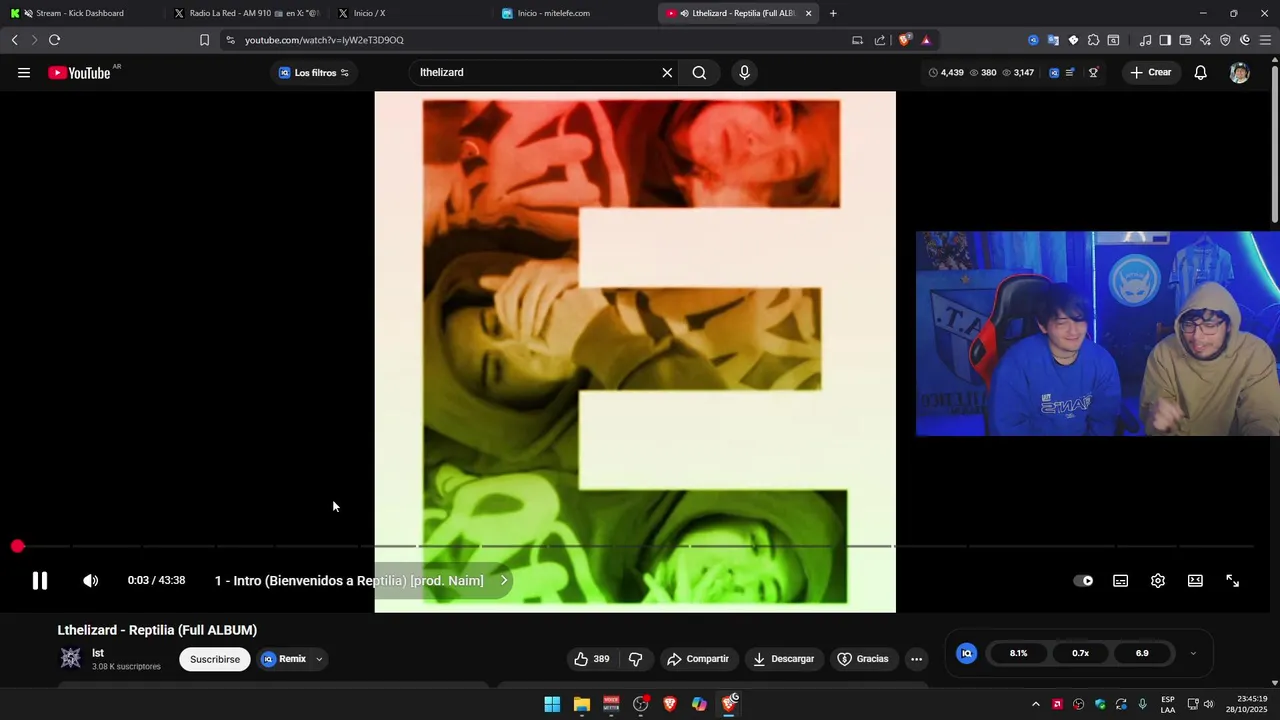Open the Brave Leo AI sparkle icon
Viewport: 1280px width, 720px height.
[x=1205, y=40]
